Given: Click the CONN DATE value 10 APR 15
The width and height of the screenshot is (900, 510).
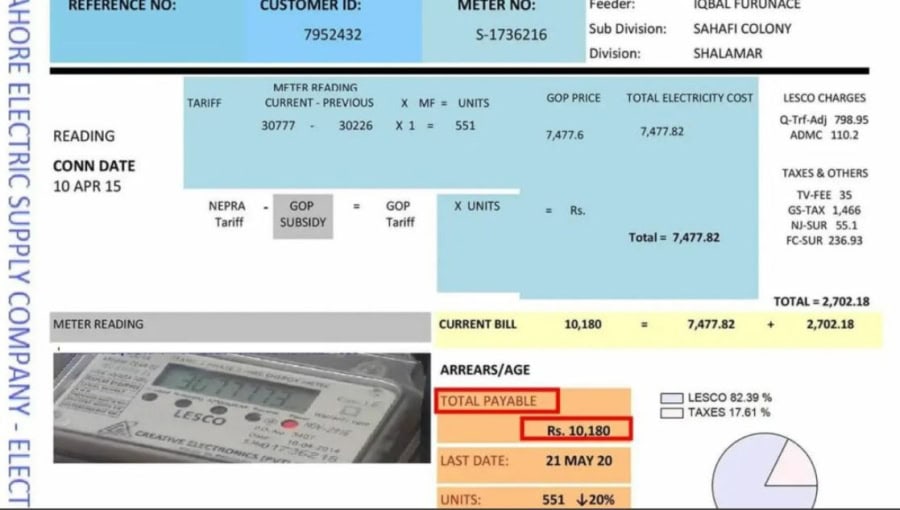Looking at the screenshot, I should [87, 186].
